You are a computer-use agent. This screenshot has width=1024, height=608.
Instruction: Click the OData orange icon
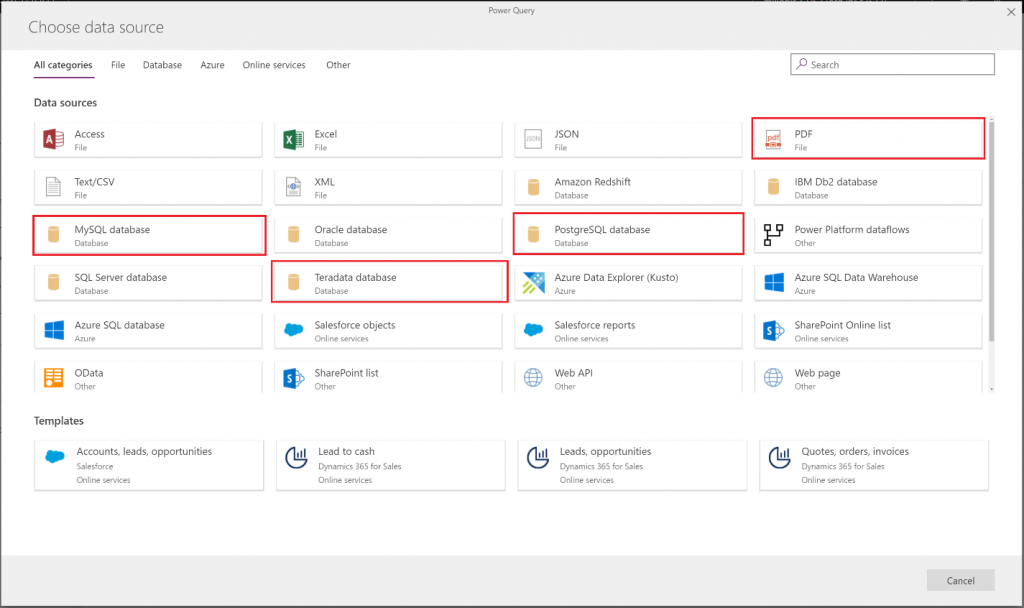pyautogui.click(x=54, y=377)
